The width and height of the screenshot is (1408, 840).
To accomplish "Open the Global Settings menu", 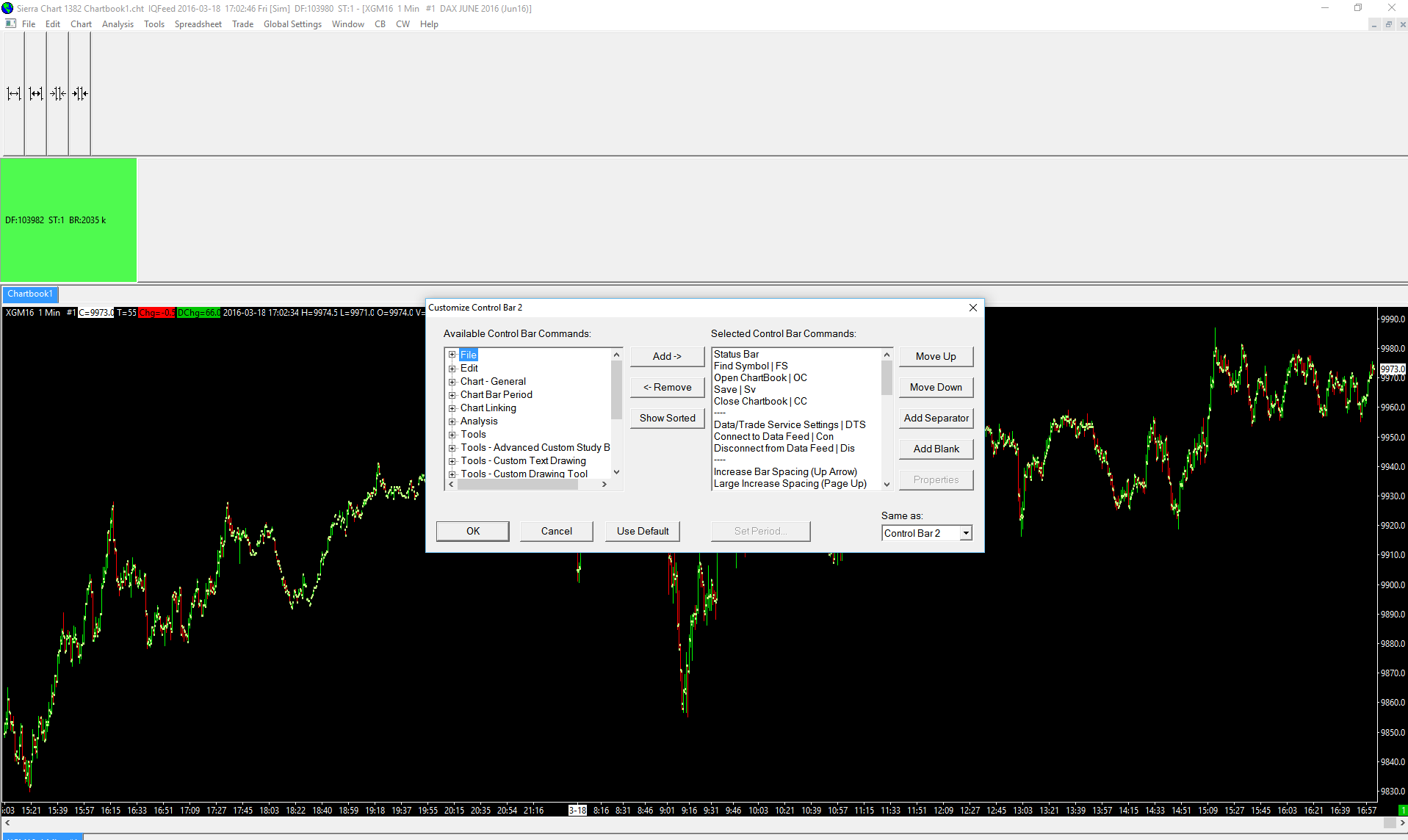I will [292, 24].
